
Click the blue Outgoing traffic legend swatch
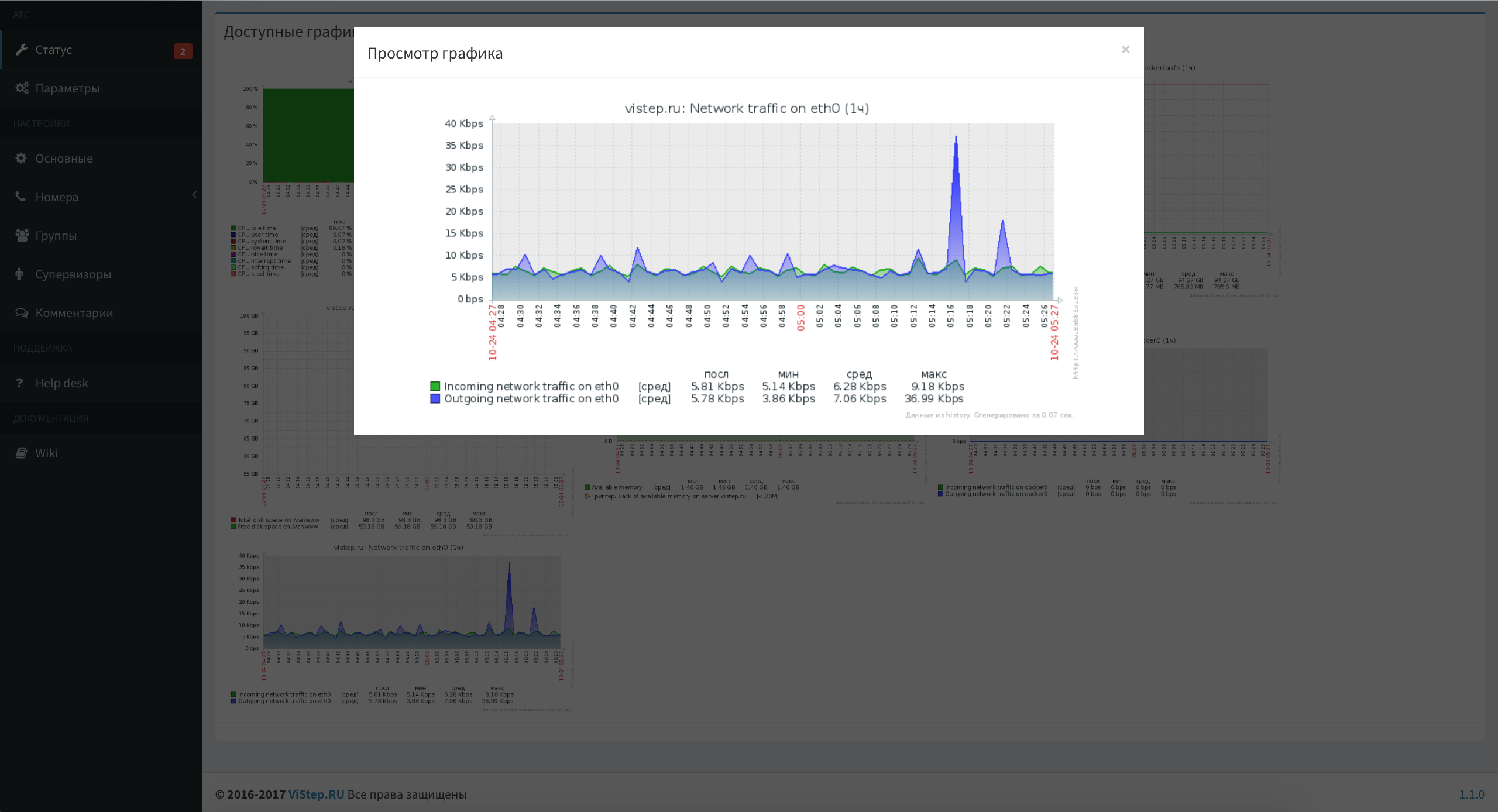point(435,398)
